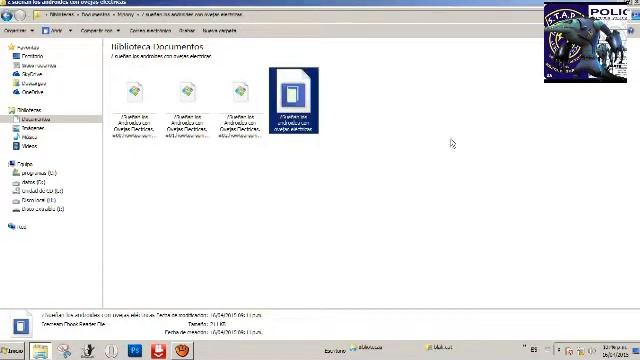Viewport: 640px width, 360px height.
Task: Expand the arrow next to Abrir
Action: (x=70, y=31)
